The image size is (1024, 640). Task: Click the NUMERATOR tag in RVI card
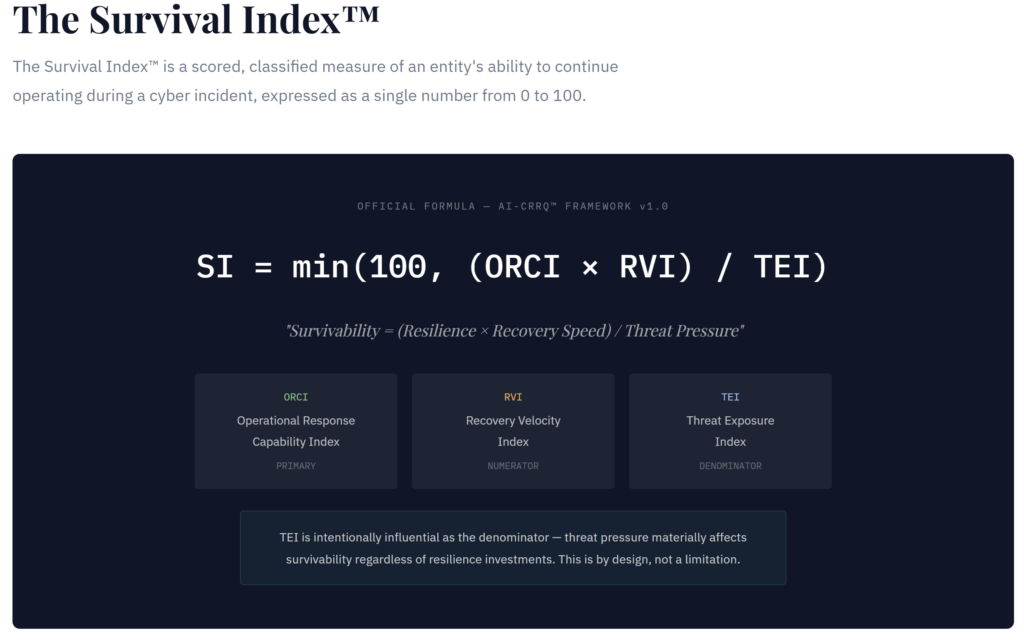click(513, 466)
